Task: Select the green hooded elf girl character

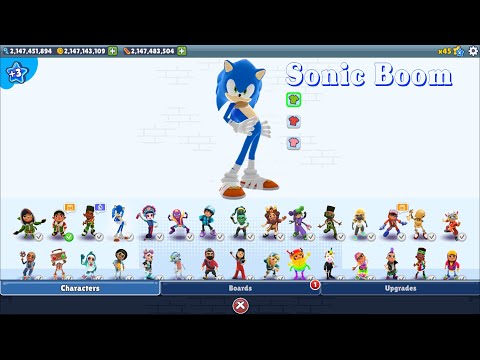Action: click(x=28, y=224)
